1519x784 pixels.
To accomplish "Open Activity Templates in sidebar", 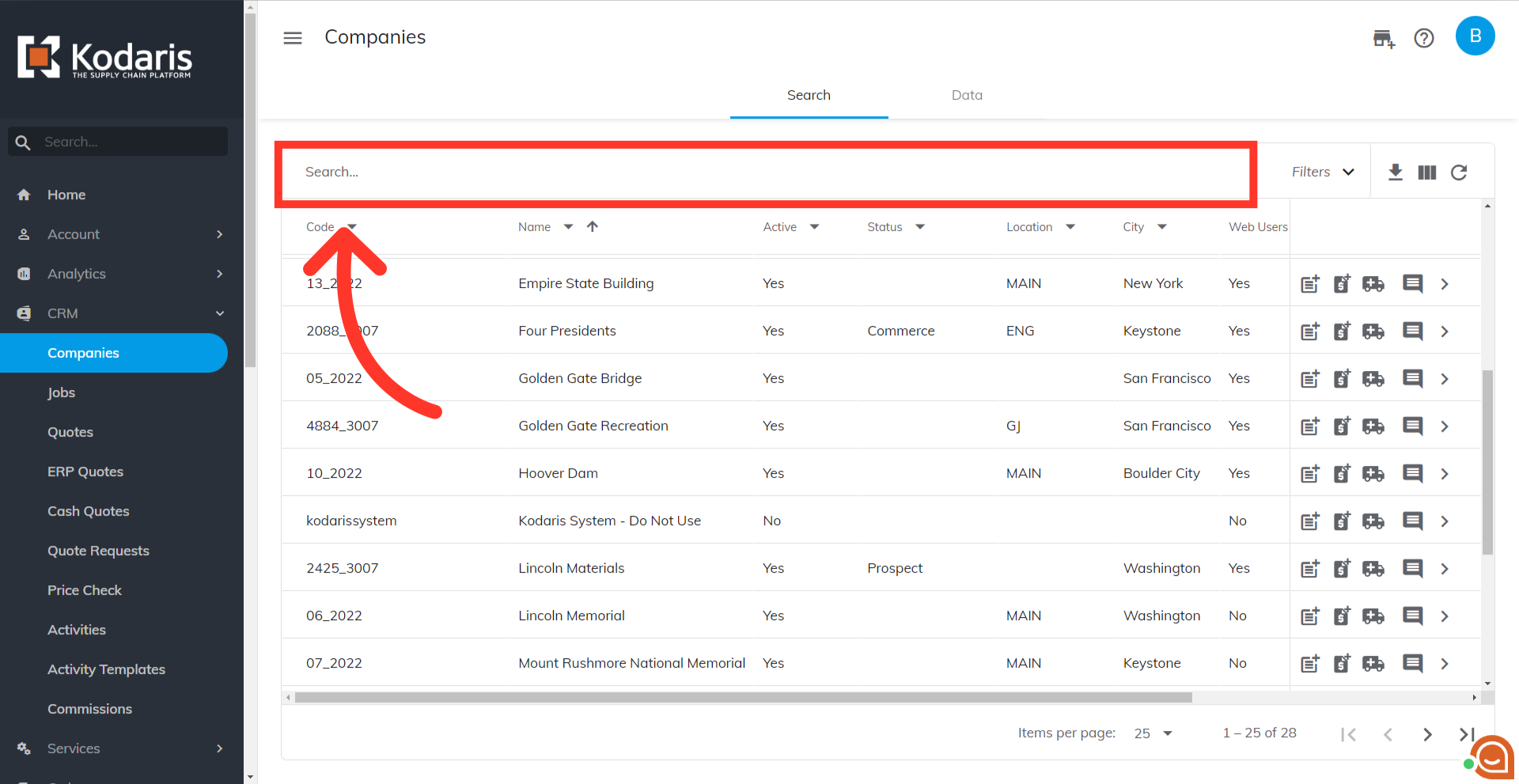I will click(106, 669).
